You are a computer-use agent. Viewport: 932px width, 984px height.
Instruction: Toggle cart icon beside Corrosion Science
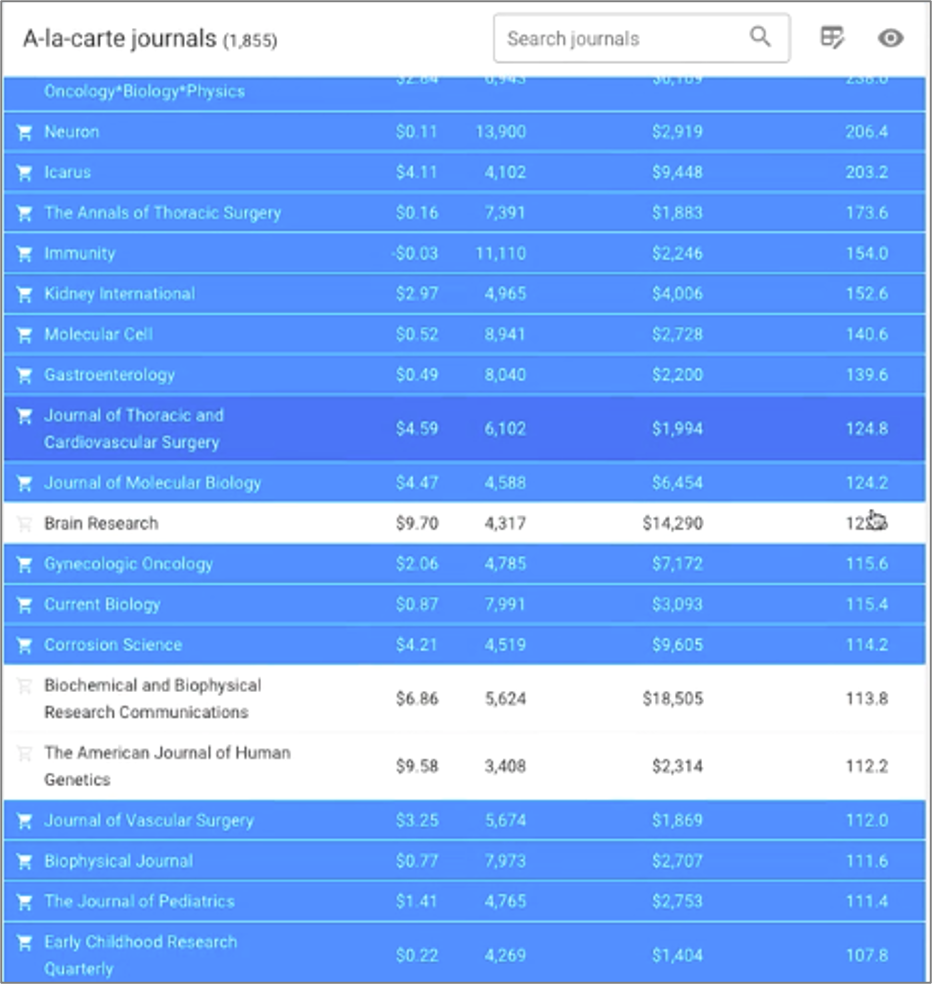pos(24,645)
